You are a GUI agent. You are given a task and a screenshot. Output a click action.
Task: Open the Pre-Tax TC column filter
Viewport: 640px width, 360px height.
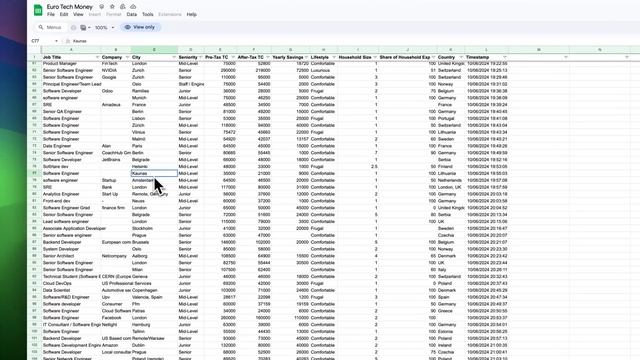click(x=233, y=57)
